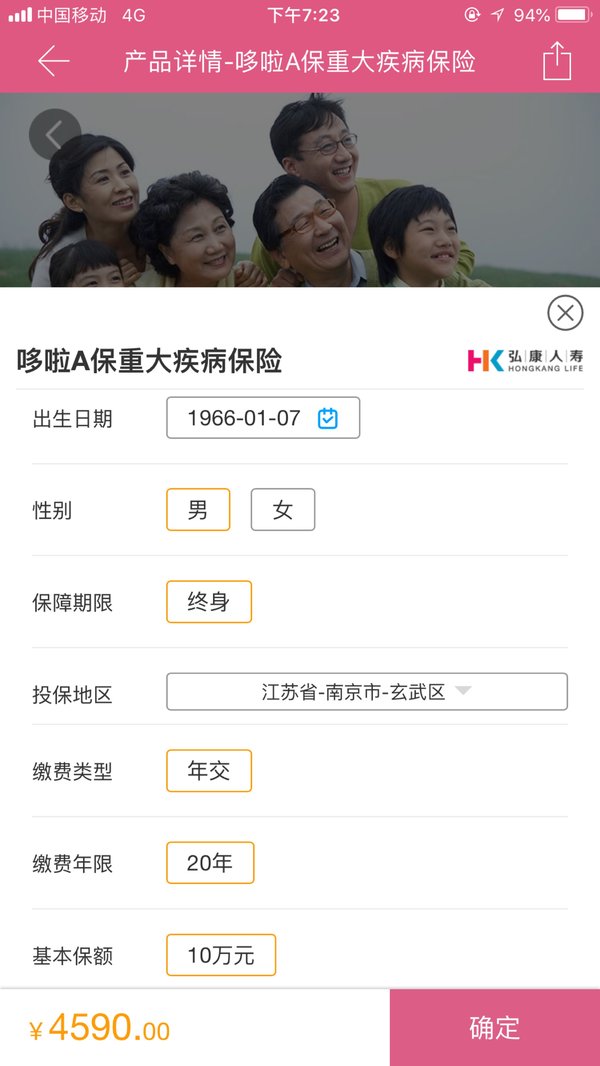Tap the Hongkang Life logo
The image size is (600, 1066).
(x=525, y=360)
